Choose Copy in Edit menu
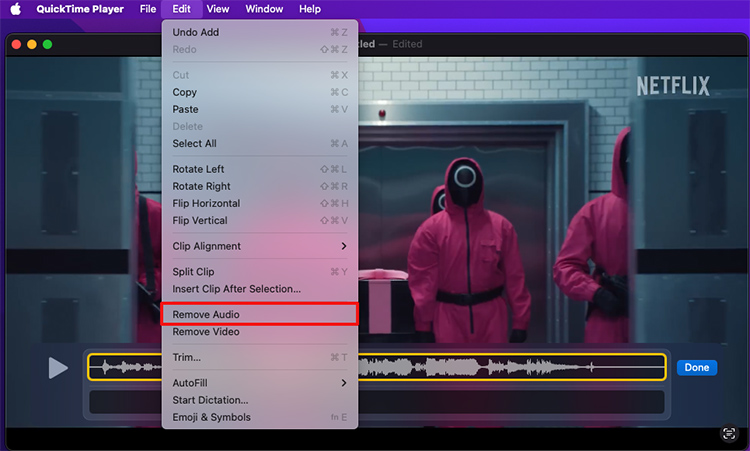This screenshot has height=451, width=750. point(260,92)
